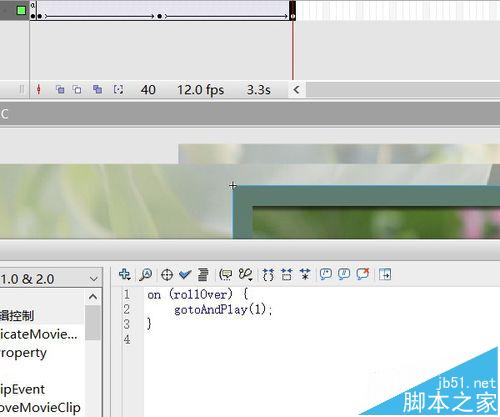This screenshot has width=500, height=417.
Task: Toggle Onion Skin Outlines button
Action: [x=77, y=89]
